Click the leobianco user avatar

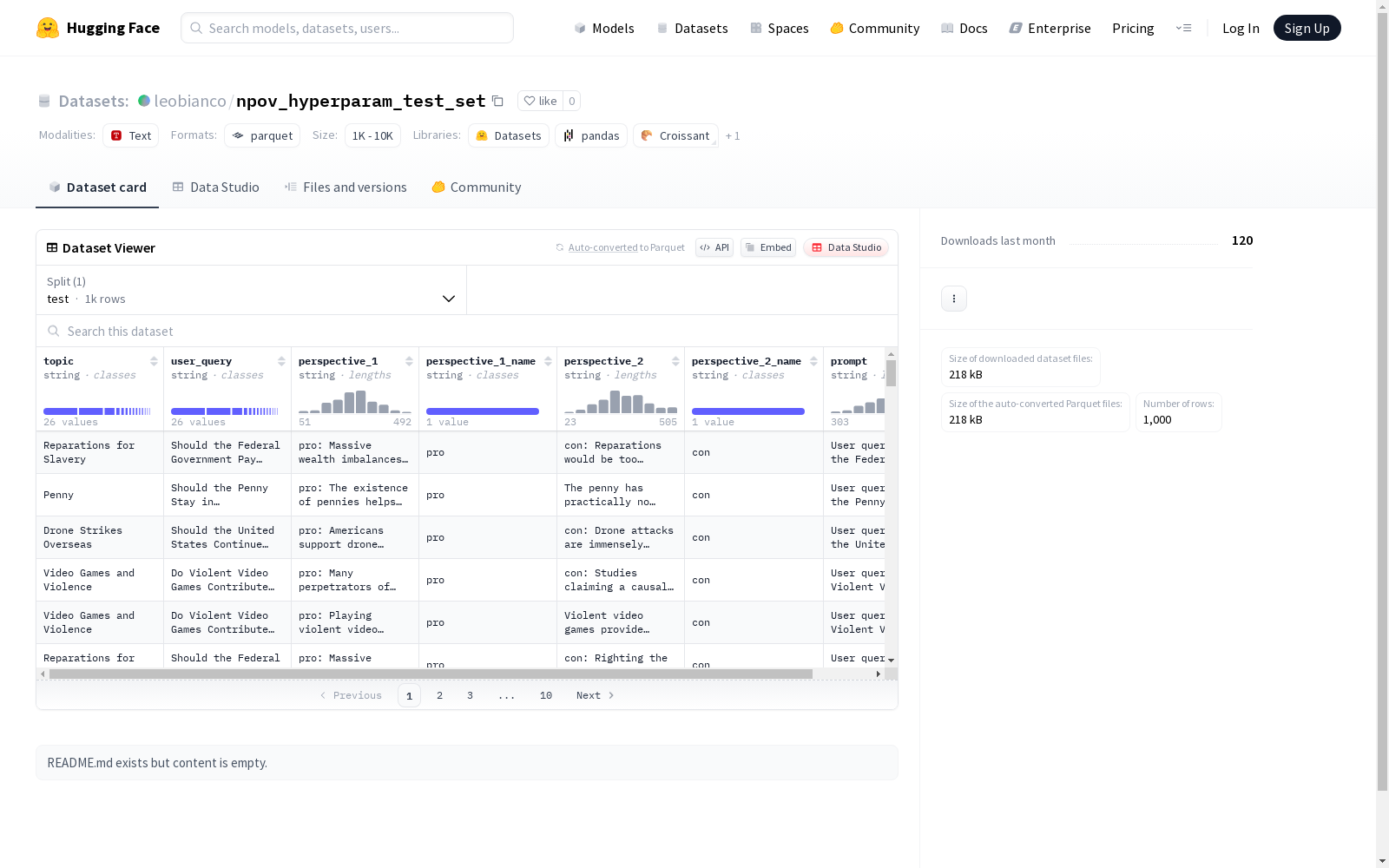click(144, 101)
